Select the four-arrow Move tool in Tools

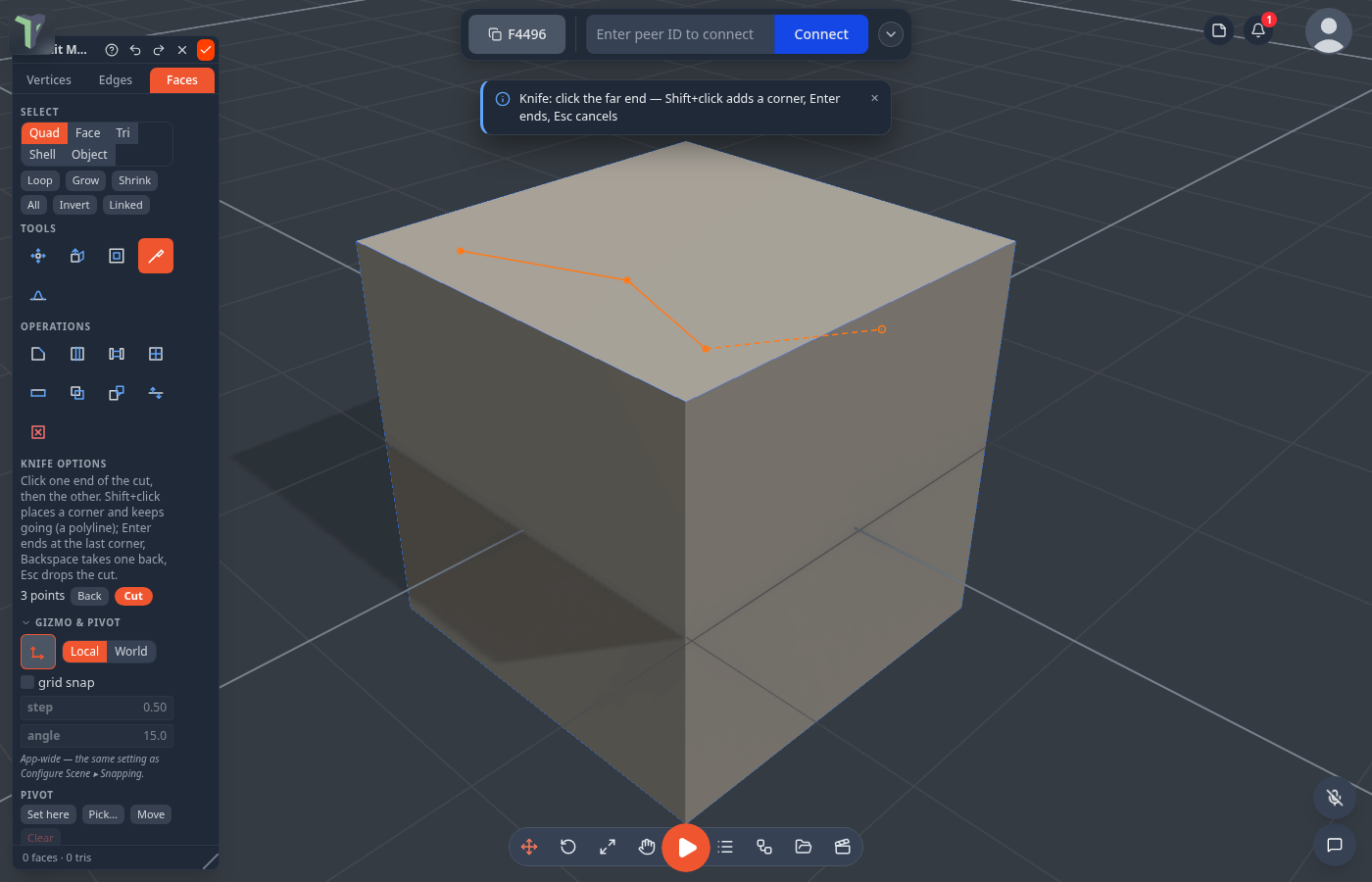(x=38, y=256)
